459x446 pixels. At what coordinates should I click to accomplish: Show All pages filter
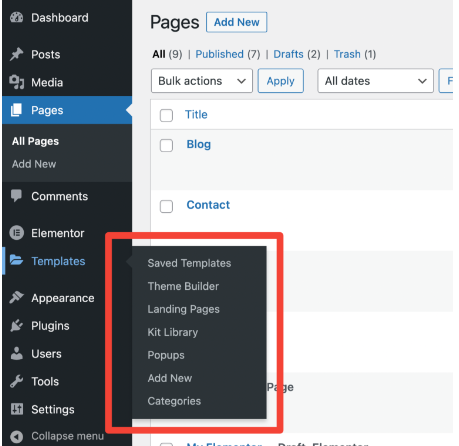pos(159,54)
